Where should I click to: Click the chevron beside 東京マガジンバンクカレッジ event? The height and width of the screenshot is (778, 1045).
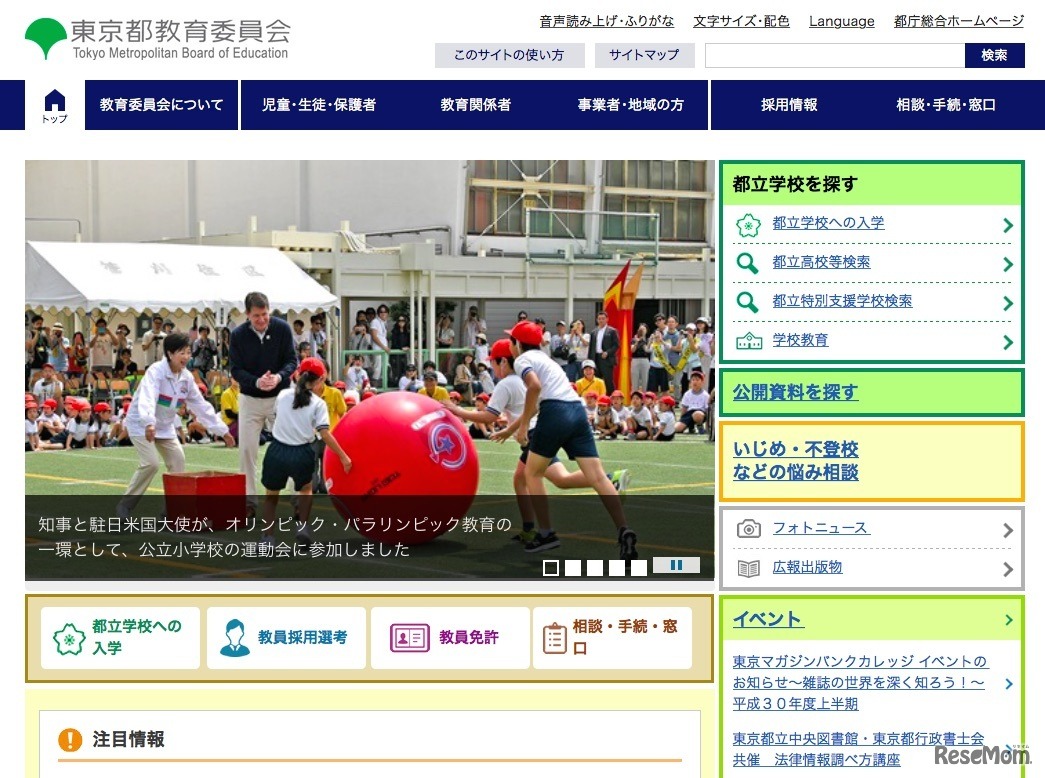click(1008, 683)
